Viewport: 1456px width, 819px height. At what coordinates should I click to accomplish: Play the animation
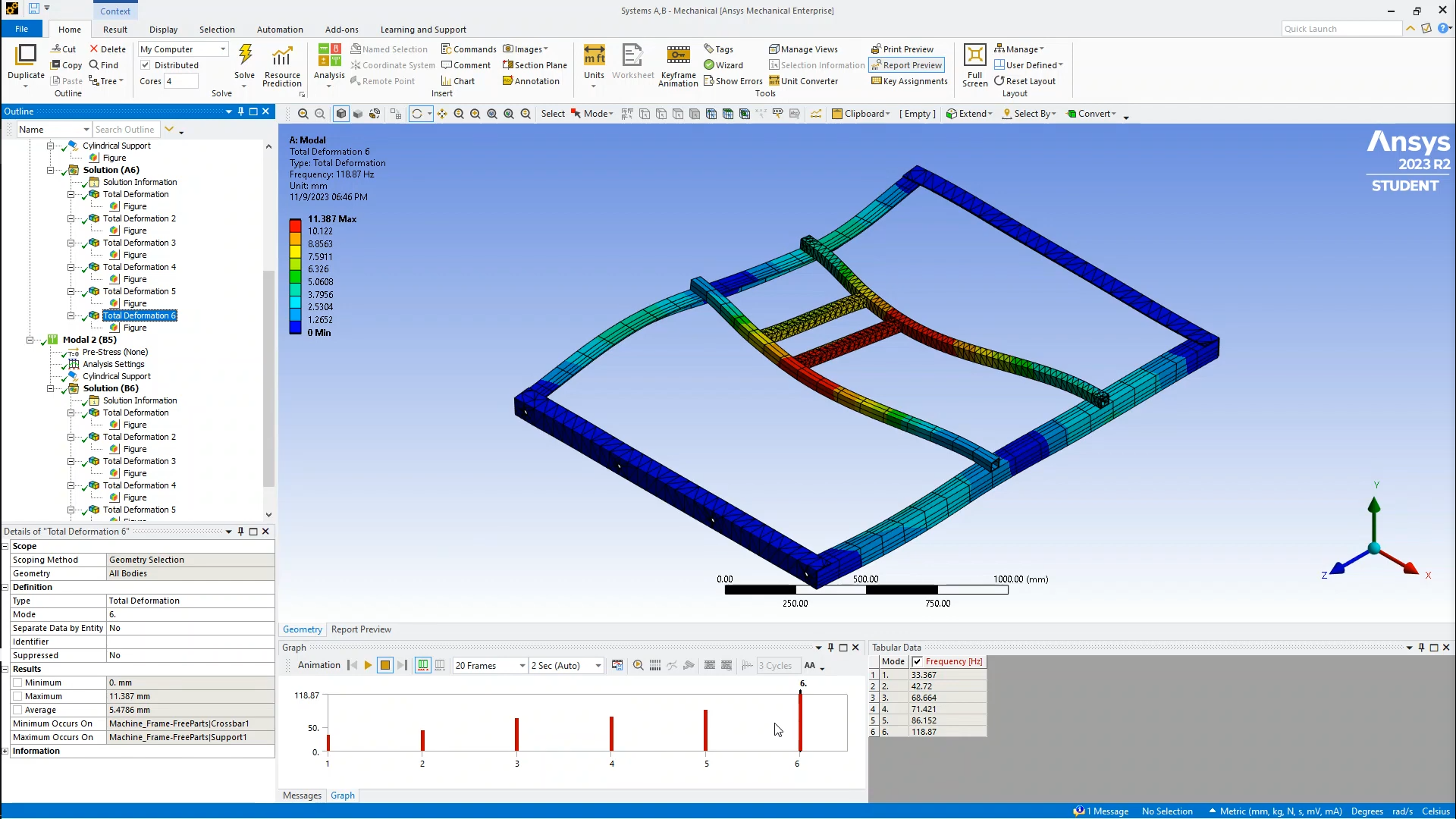pos(368,666)
